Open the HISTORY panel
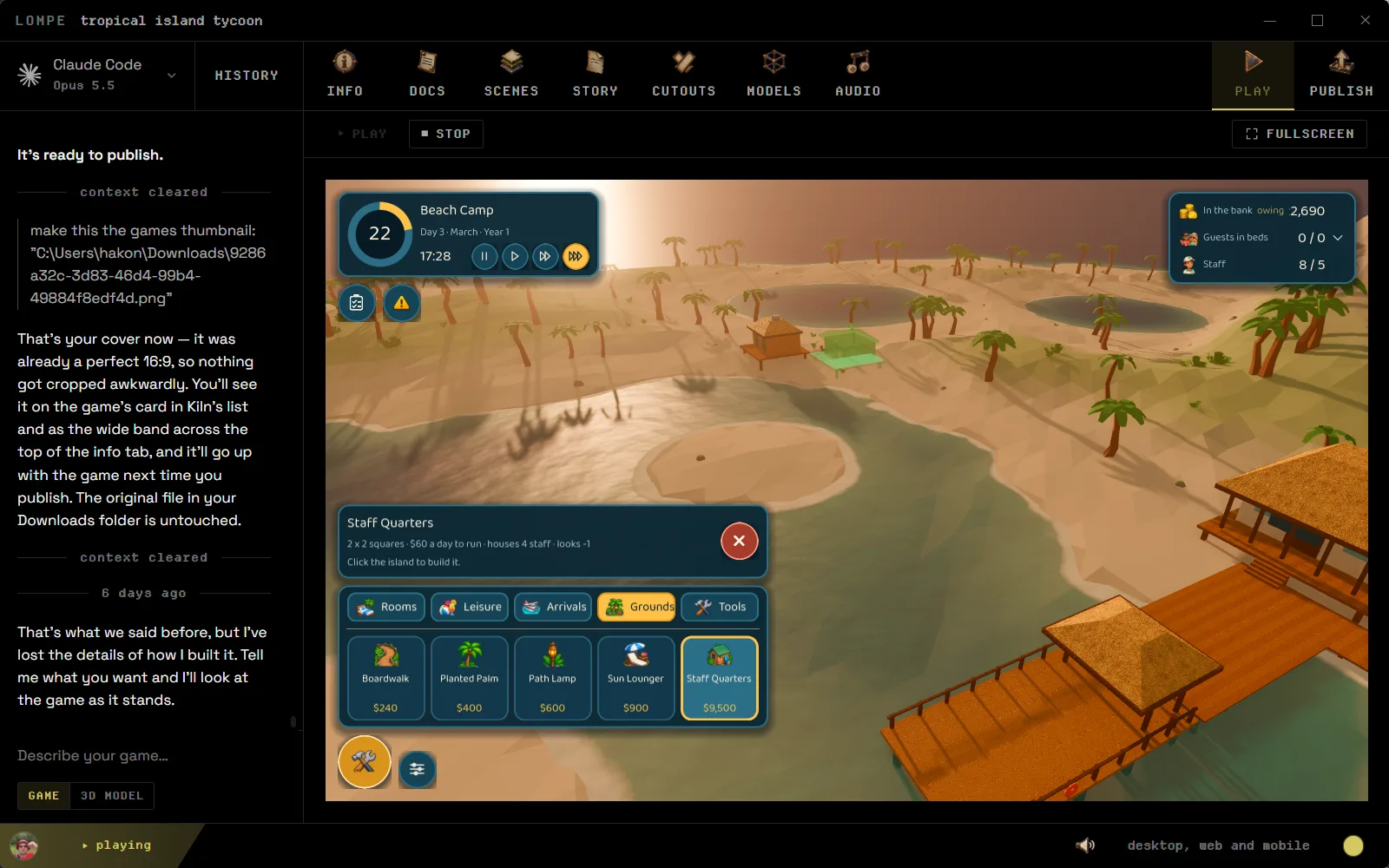The image size is (1389, 868). [247, 76]
